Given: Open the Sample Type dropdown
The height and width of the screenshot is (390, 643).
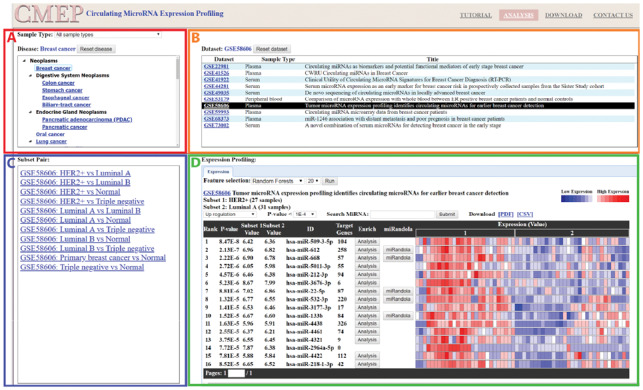Looking at the screenshot, I should 108,35.
